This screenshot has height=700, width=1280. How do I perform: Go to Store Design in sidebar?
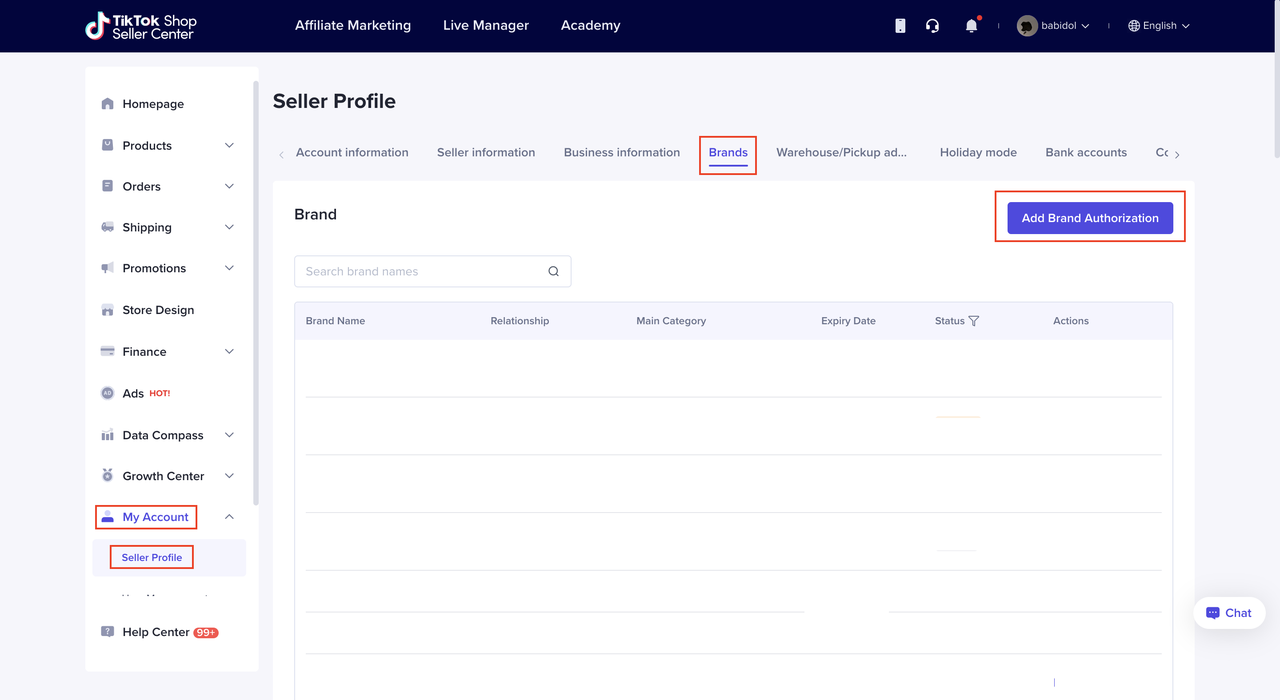[x=158, y=310]
